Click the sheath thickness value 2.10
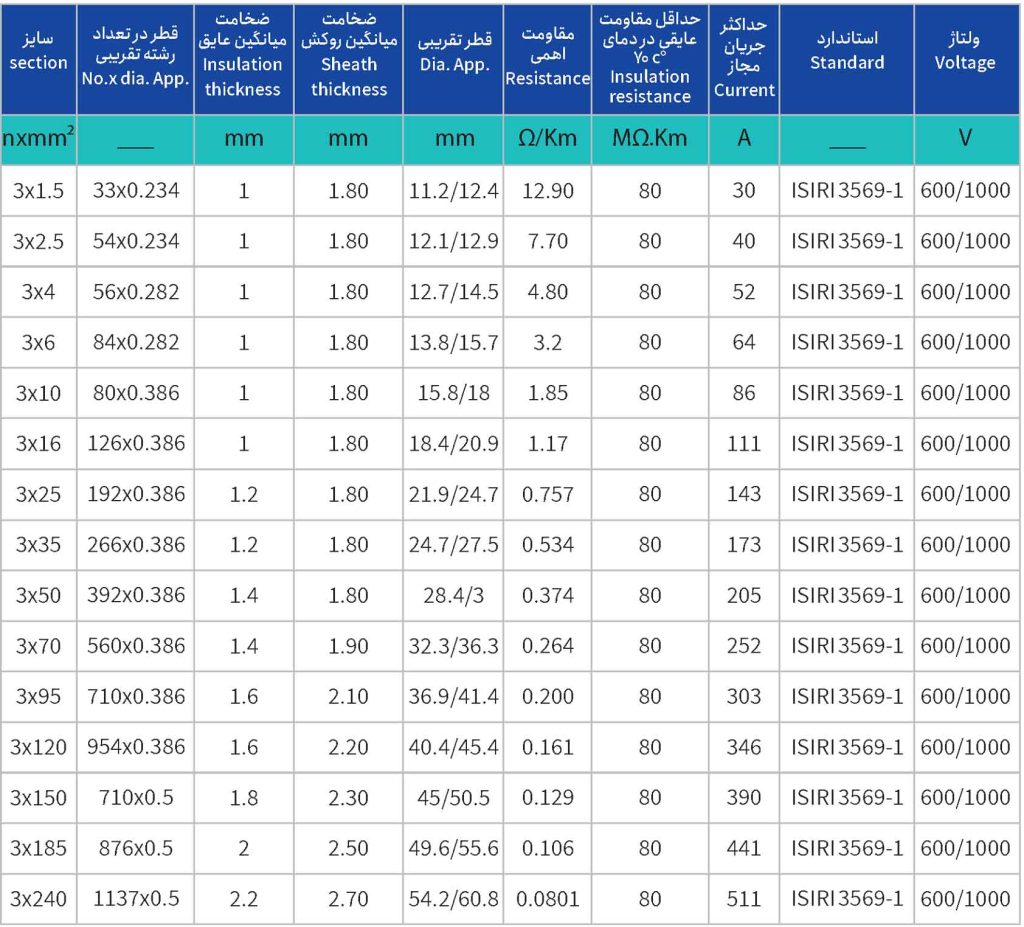The image size is (1024, 927). coord(348,696)
